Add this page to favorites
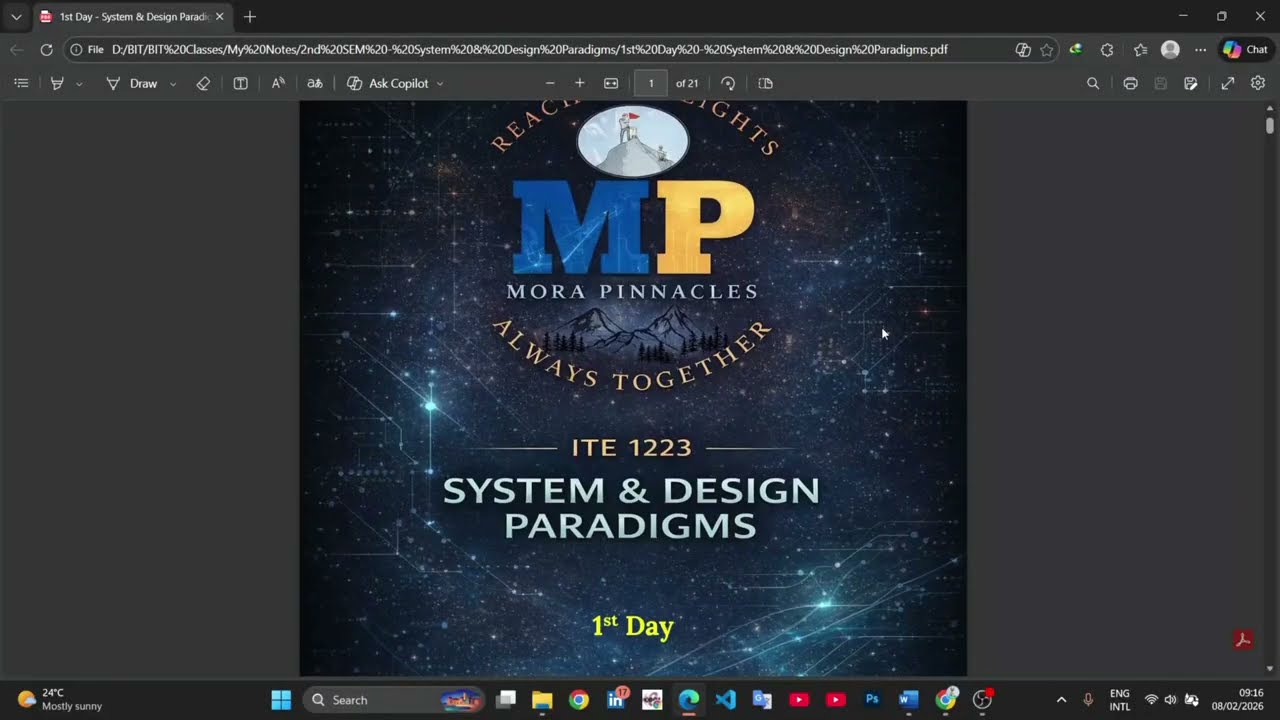 click(1046, 49)
